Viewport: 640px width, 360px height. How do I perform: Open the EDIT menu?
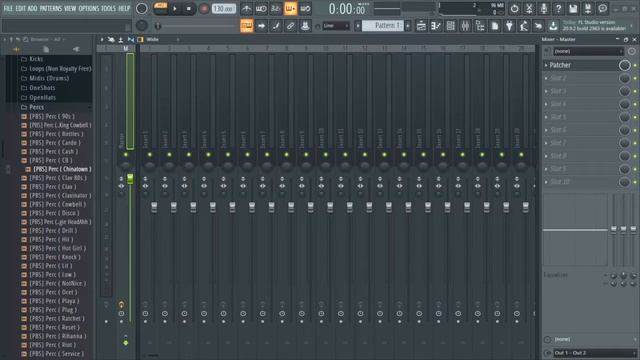pyautogui.click(x=20, y=8)
